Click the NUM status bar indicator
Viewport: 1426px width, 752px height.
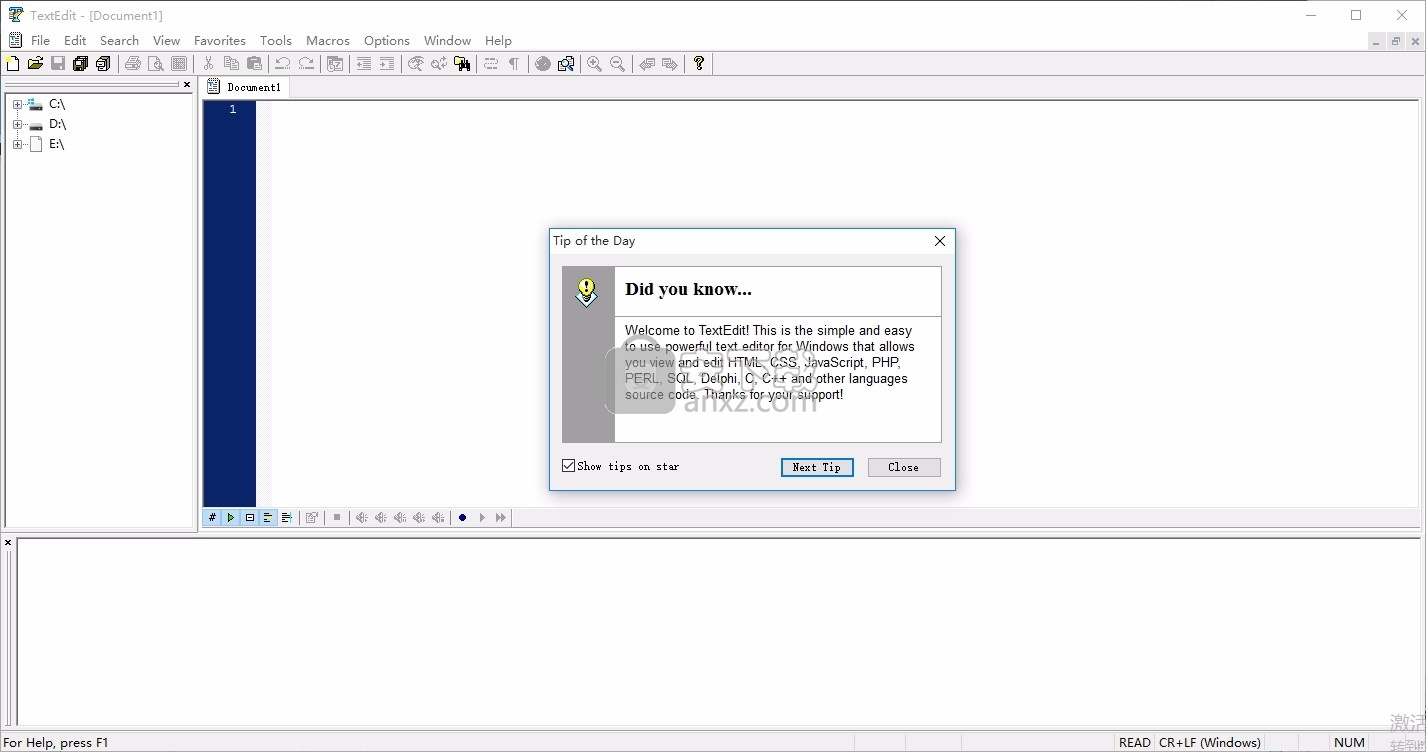(1349, 743)
